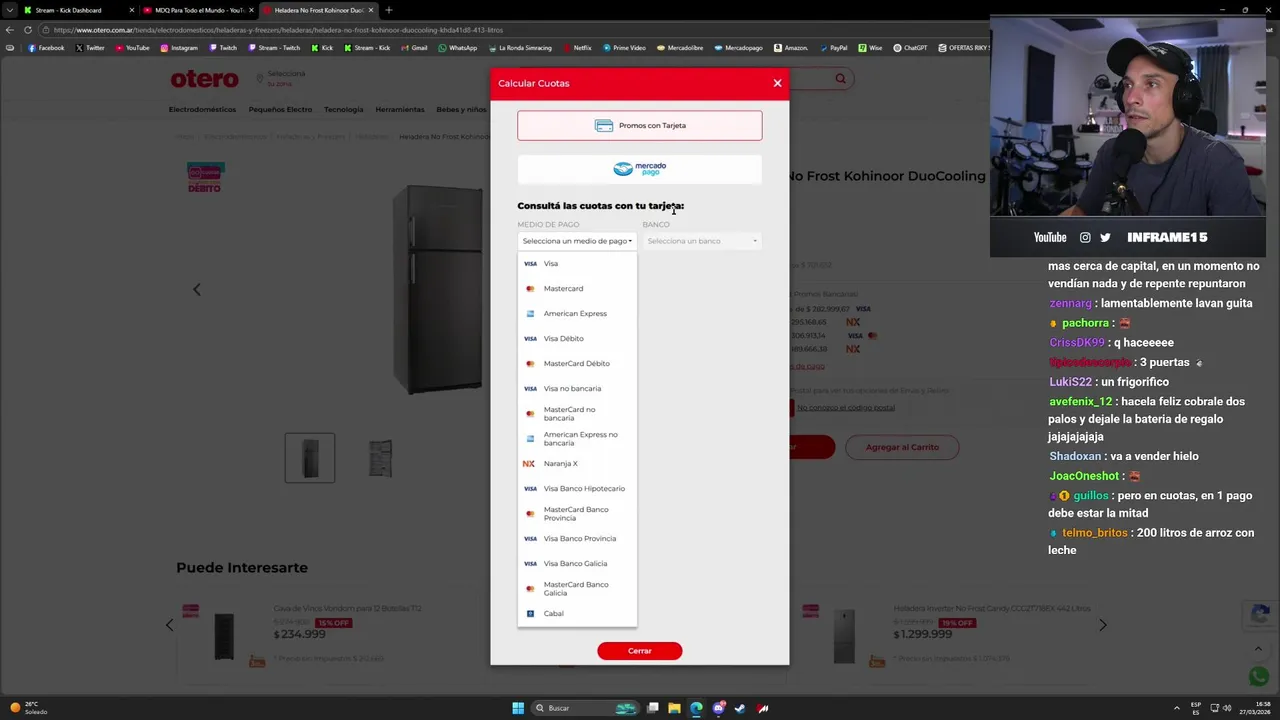This screenshot has height=720, width=1280.
Task: Open the Gmail bookmark
Action: [414, 48]
